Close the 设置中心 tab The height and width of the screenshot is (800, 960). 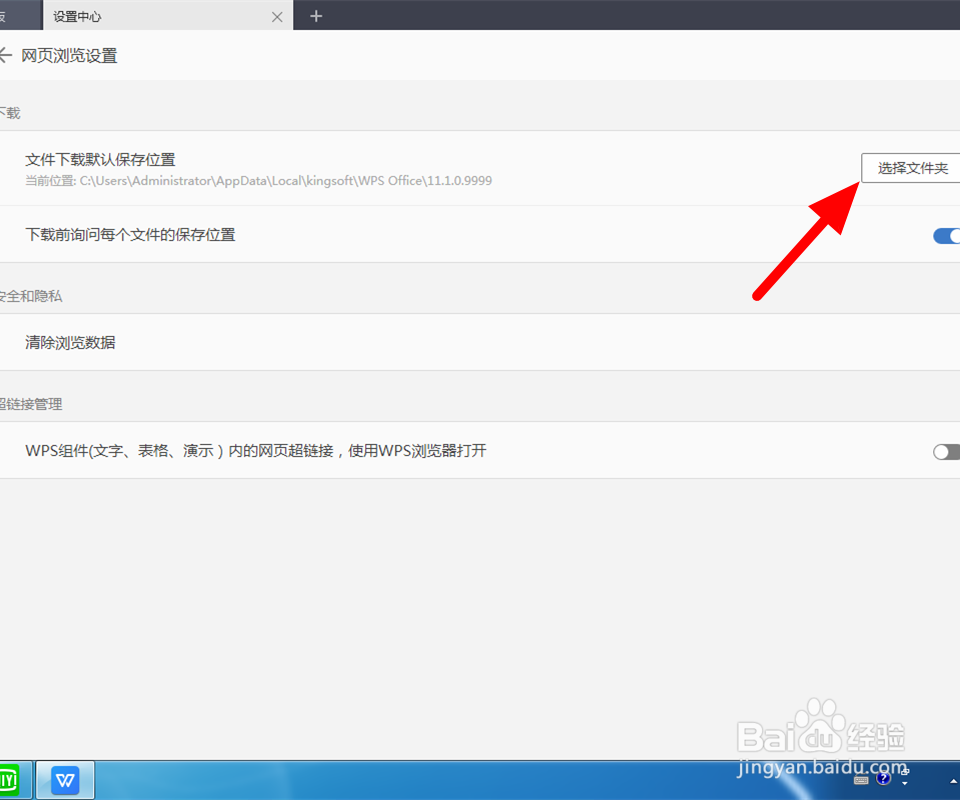[277, 17]
